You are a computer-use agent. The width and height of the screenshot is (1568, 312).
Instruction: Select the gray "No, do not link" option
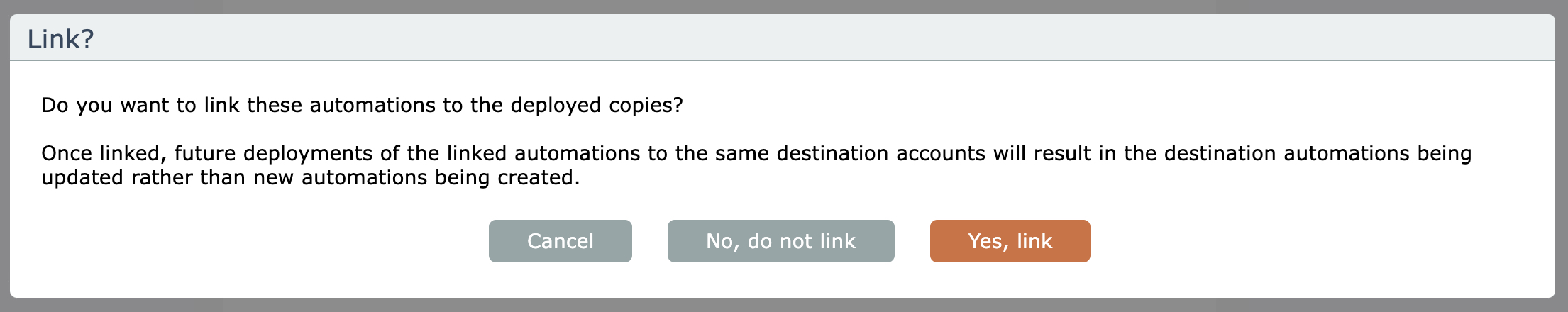(780, 241)
